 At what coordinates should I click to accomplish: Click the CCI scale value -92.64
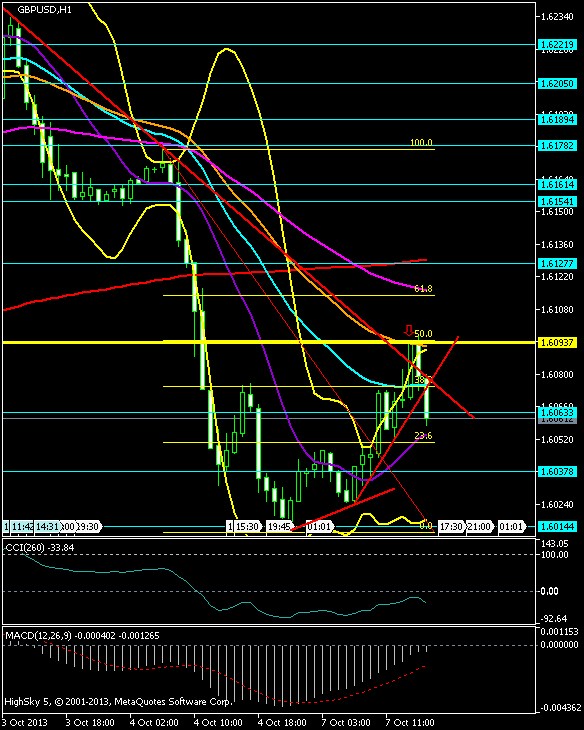point(555,619)
